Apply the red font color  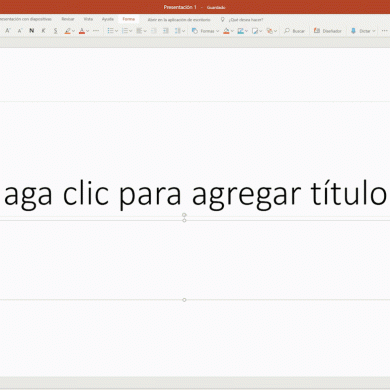tap(82, 31)
